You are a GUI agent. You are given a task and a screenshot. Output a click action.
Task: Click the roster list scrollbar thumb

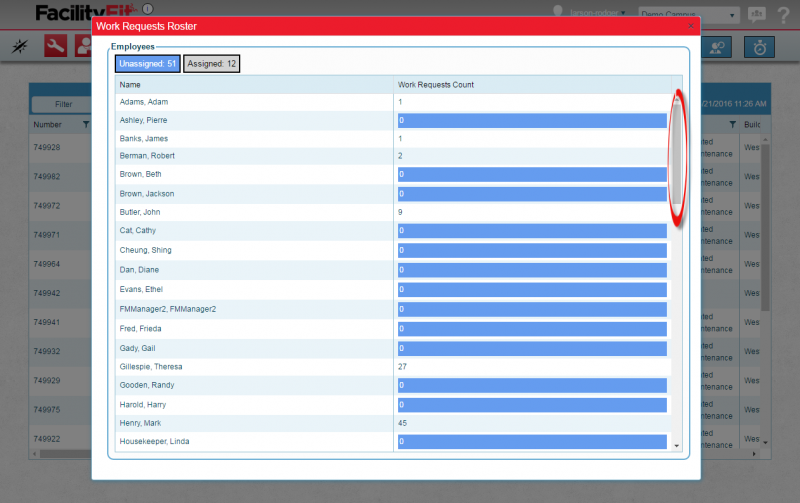point(677,153)
